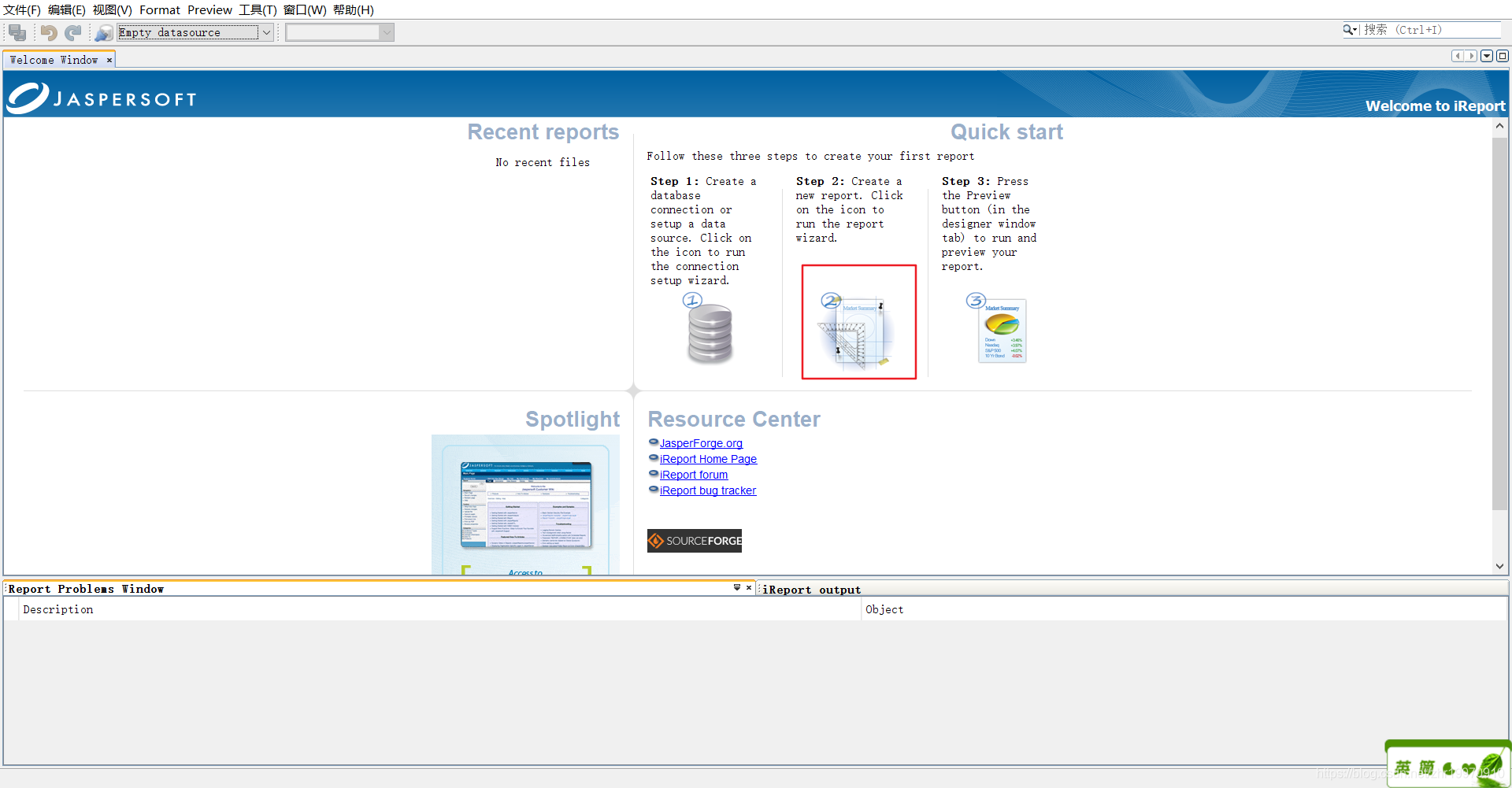Image resolution: width=1512 pixels, height=788 pixels.
Task: Click 'Follow these three steps' instruction text
Action: click(810, 156)
